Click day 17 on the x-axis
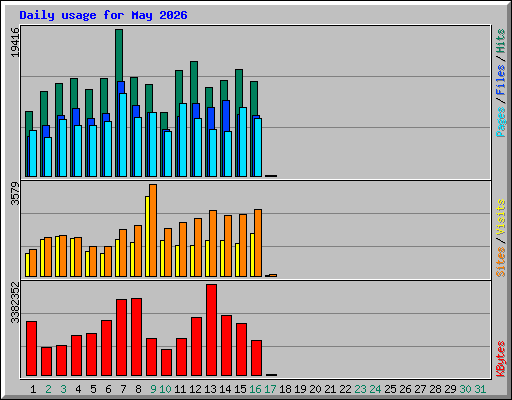 270,389
